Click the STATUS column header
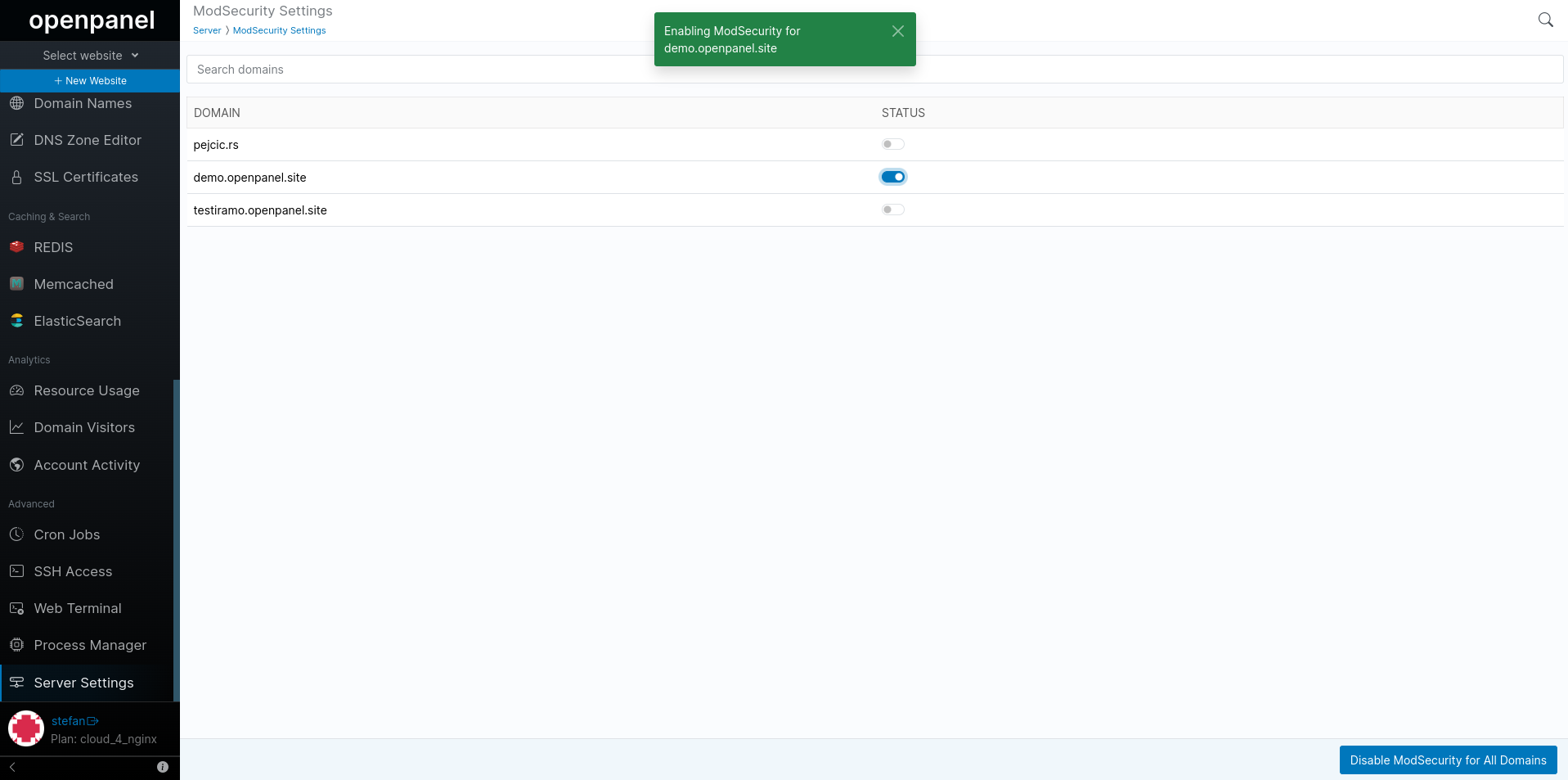 pyautogui.click(x=903, y=113)
